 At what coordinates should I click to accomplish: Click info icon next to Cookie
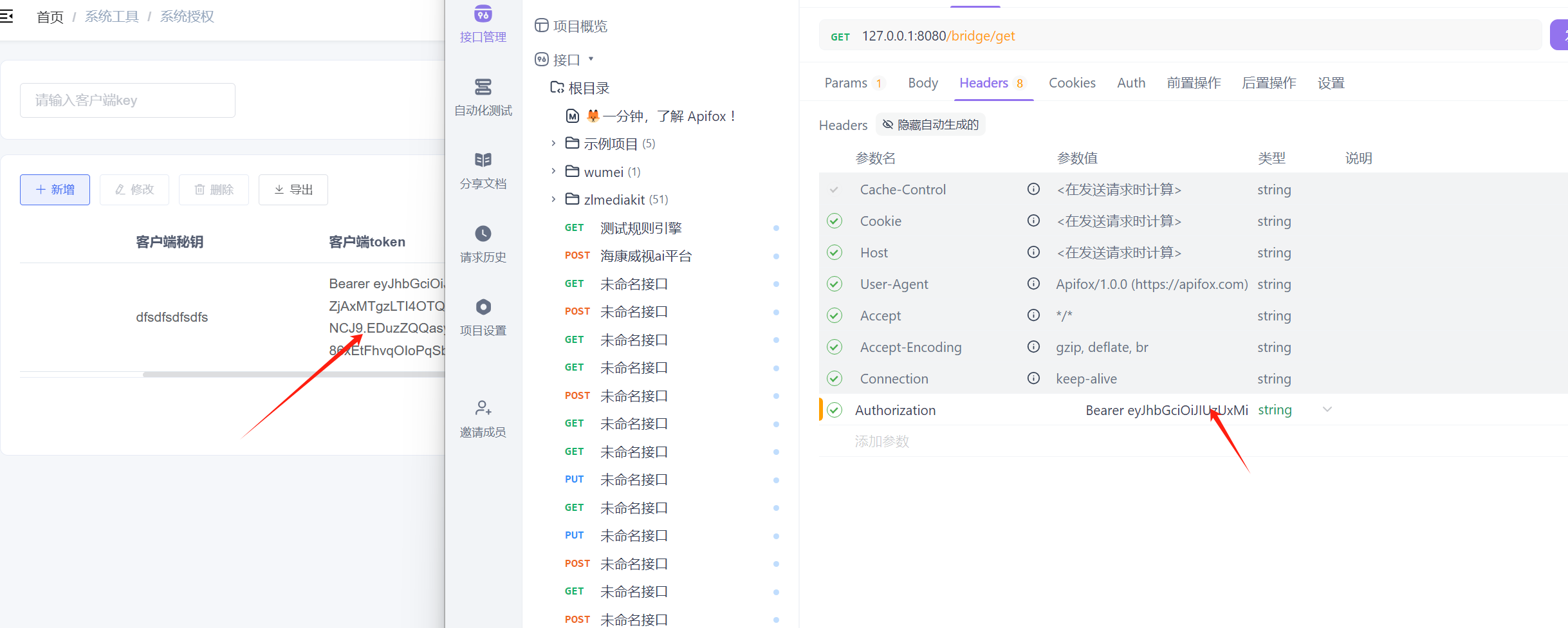click(x=1033, y=221)
